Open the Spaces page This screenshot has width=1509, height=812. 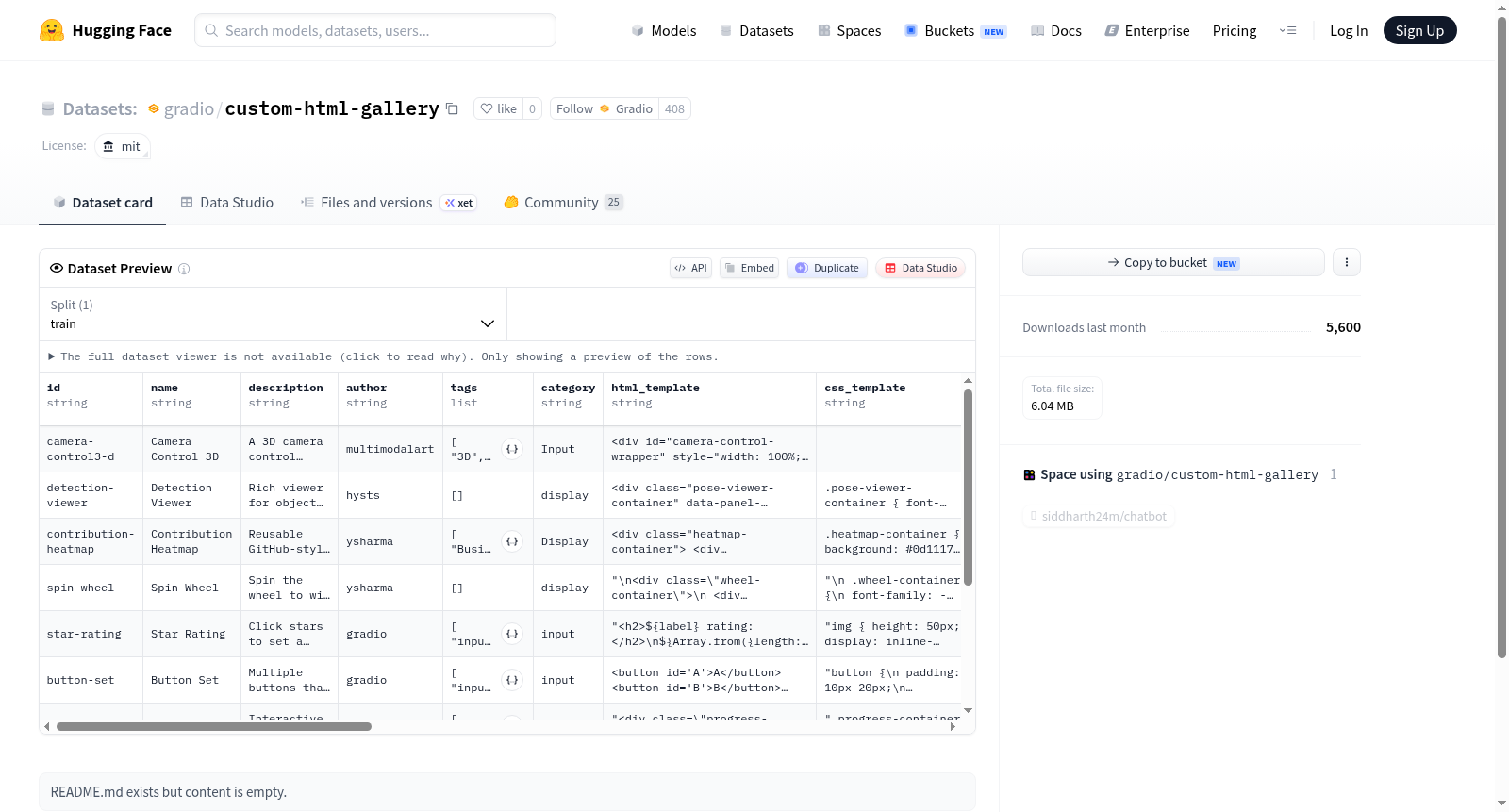850,31
